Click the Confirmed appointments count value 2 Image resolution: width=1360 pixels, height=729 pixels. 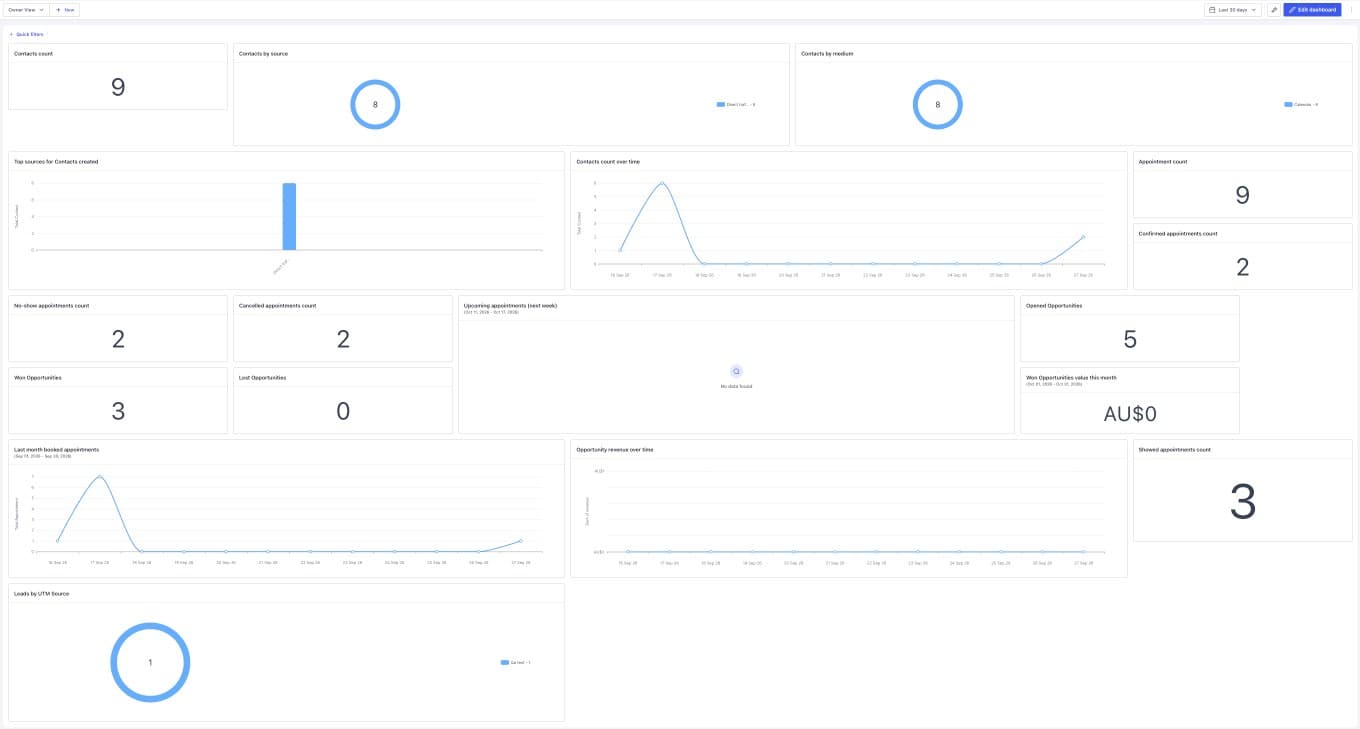pos(1242,267)
